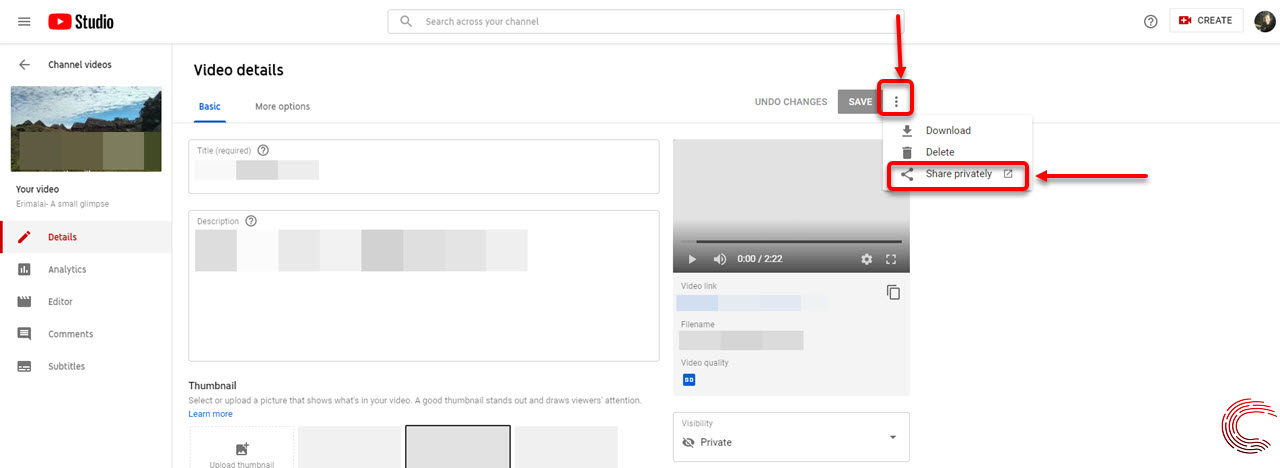Click the Editor film strip icon
The height and width of the screenshot is (468, 1280).
24,301
